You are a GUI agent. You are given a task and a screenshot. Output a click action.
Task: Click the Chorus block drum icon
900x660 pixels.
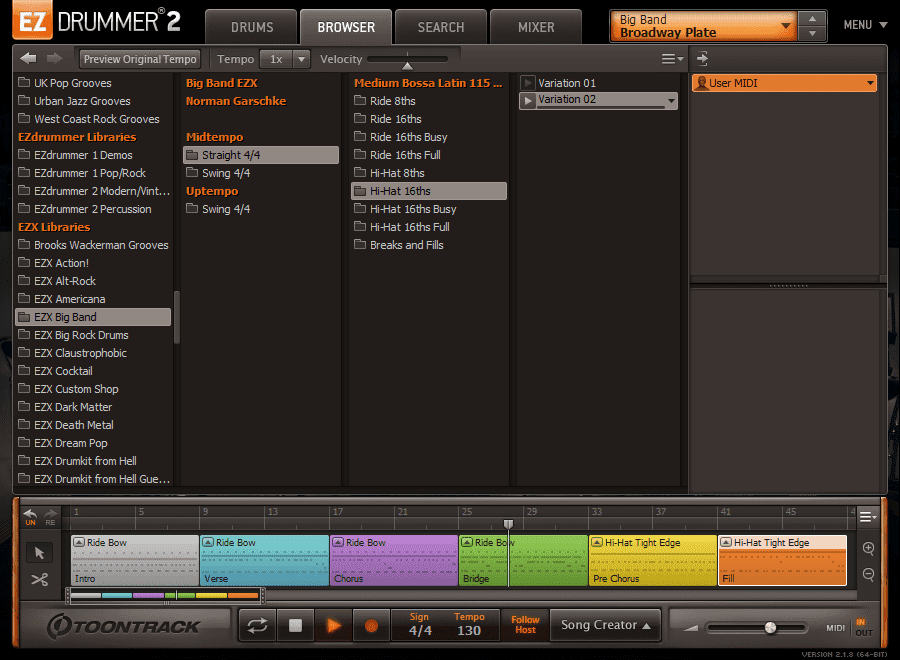[x=338, y=542]
